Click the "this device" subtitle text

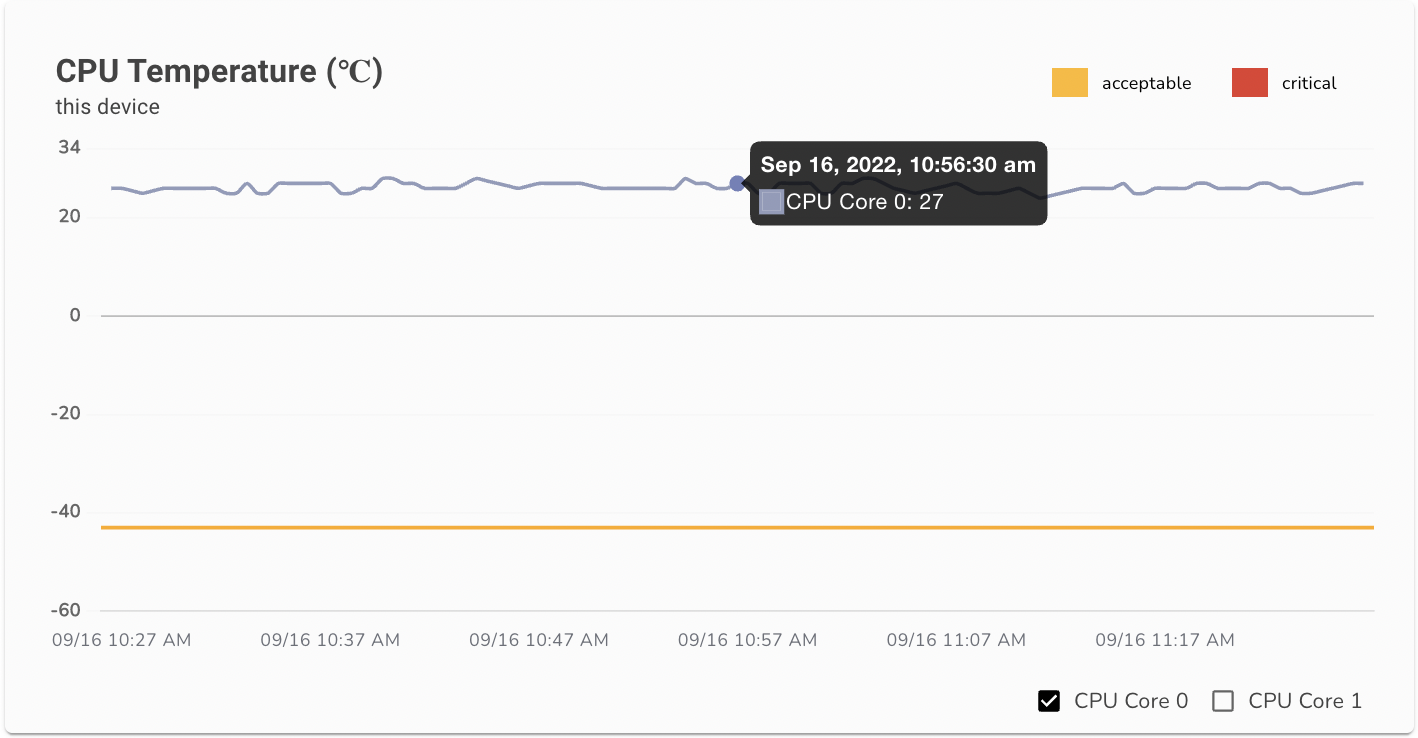tap(108, 107)
